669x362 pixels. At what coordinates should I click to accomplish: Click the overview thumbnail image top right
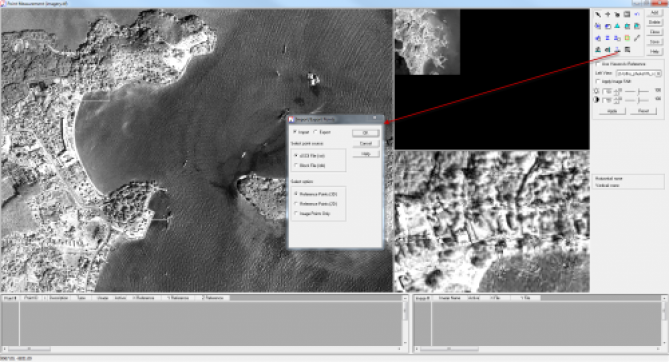pos(427,42)
